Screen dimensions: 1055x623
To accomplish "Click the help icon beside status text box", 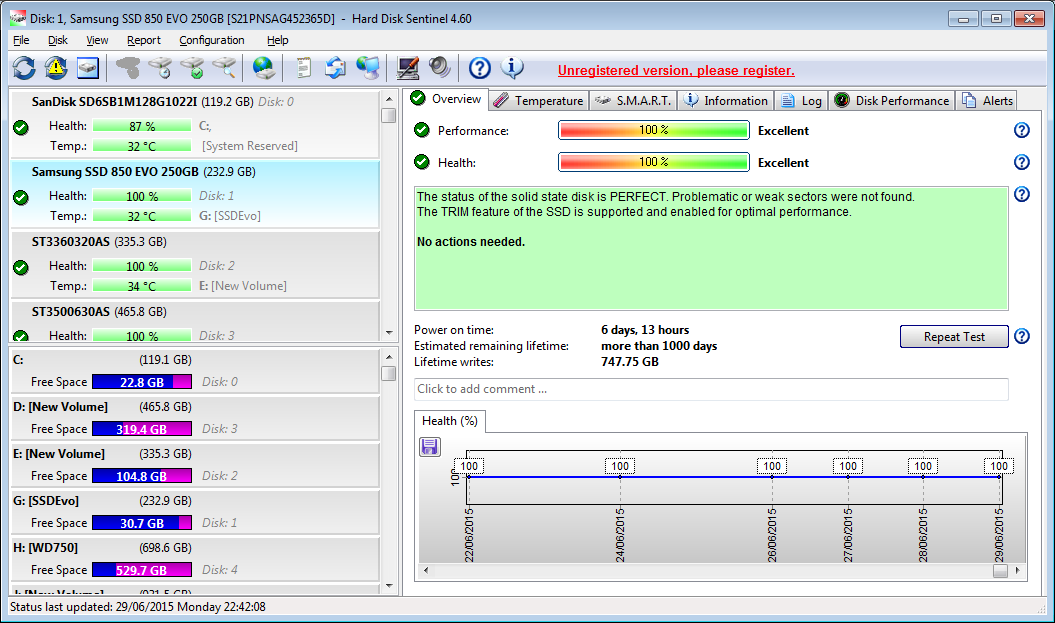I will click(1021, 194).
